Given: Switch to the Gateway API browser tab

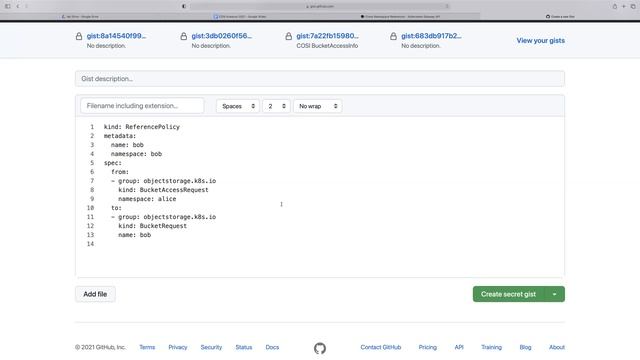Looking at the screenshot, I should pyautogui.click(x=400, y=16).
